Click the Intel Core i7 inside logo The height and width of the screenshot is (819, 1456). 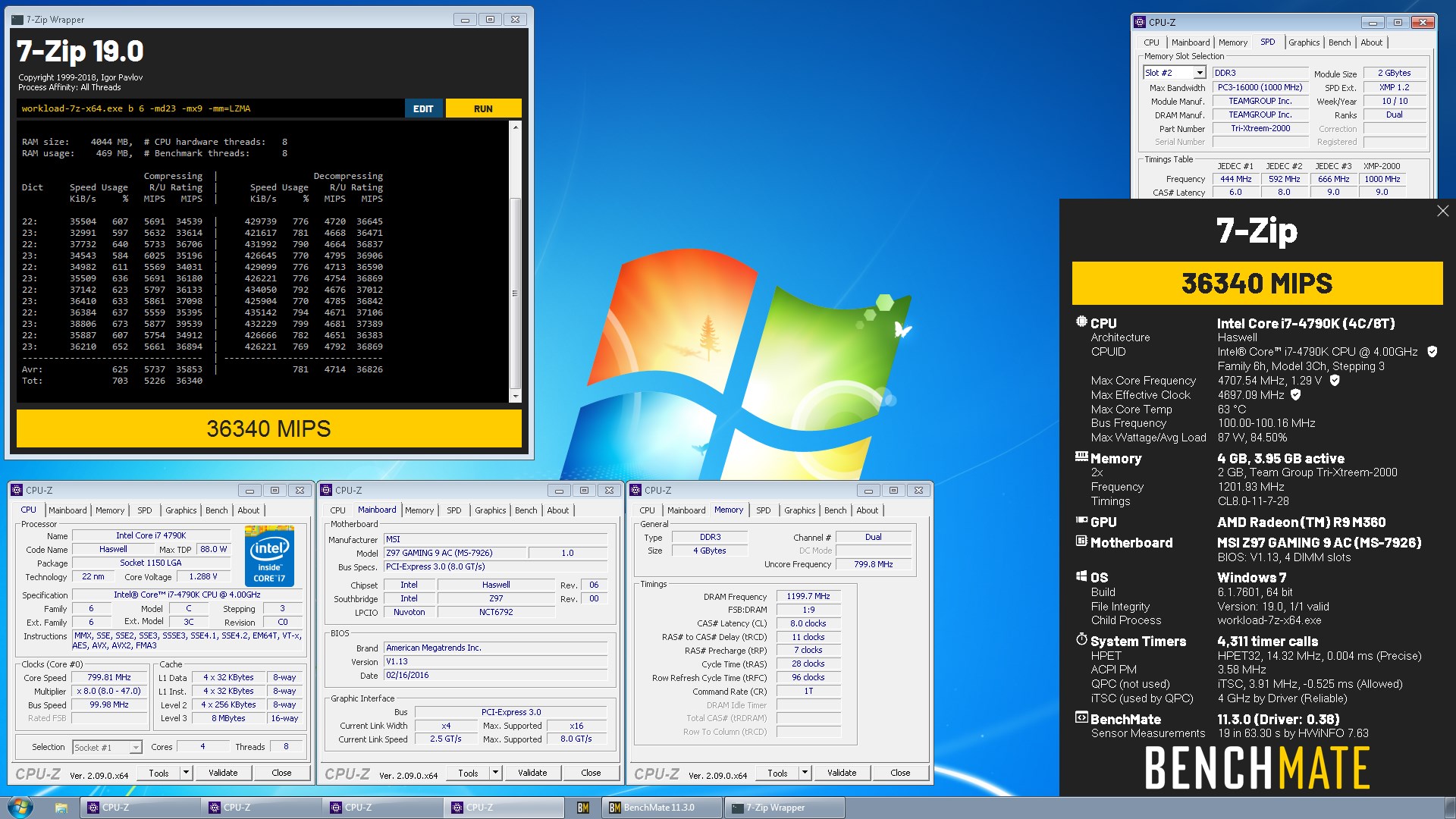pos(270,557)
